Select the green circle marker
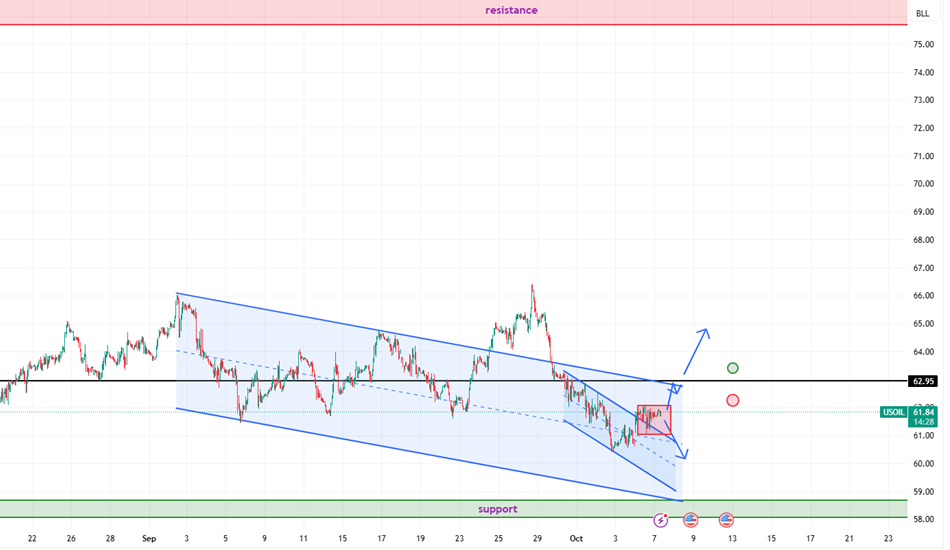Viewport: 950px width, 550px height. tap(733, 368)
